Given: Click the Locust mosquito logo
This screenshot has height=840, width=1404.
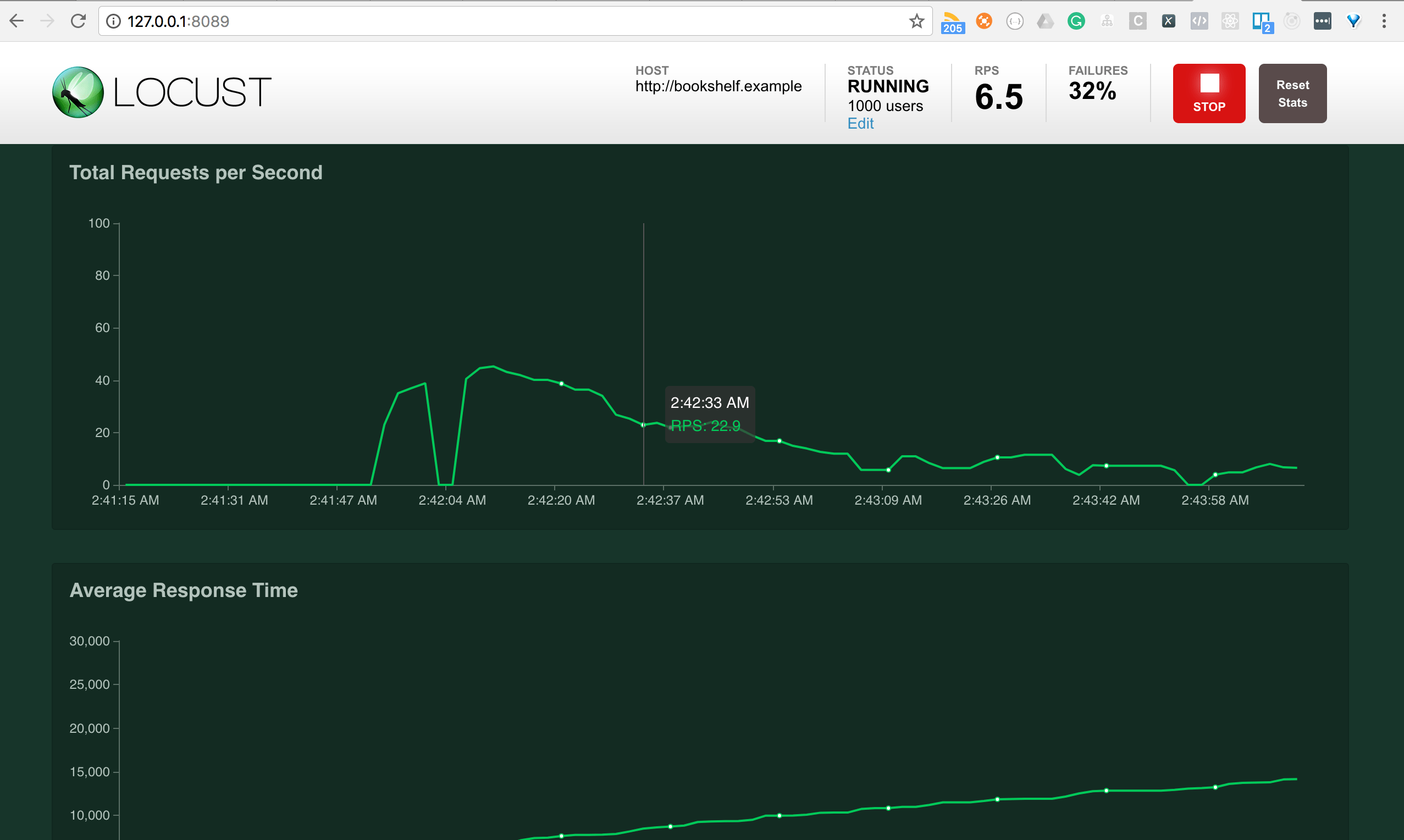Looking at the screenshot, I should (x=79, y=92).
